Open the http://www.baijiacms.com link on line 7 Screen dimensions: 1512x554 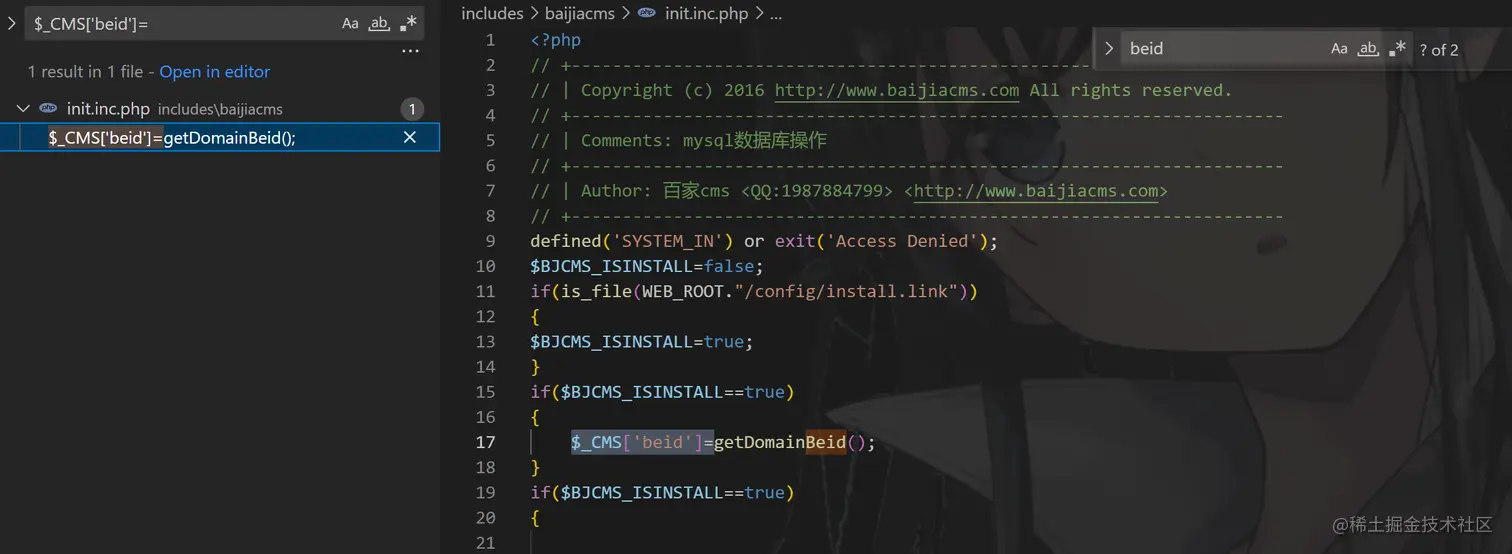coord(1036,191)
